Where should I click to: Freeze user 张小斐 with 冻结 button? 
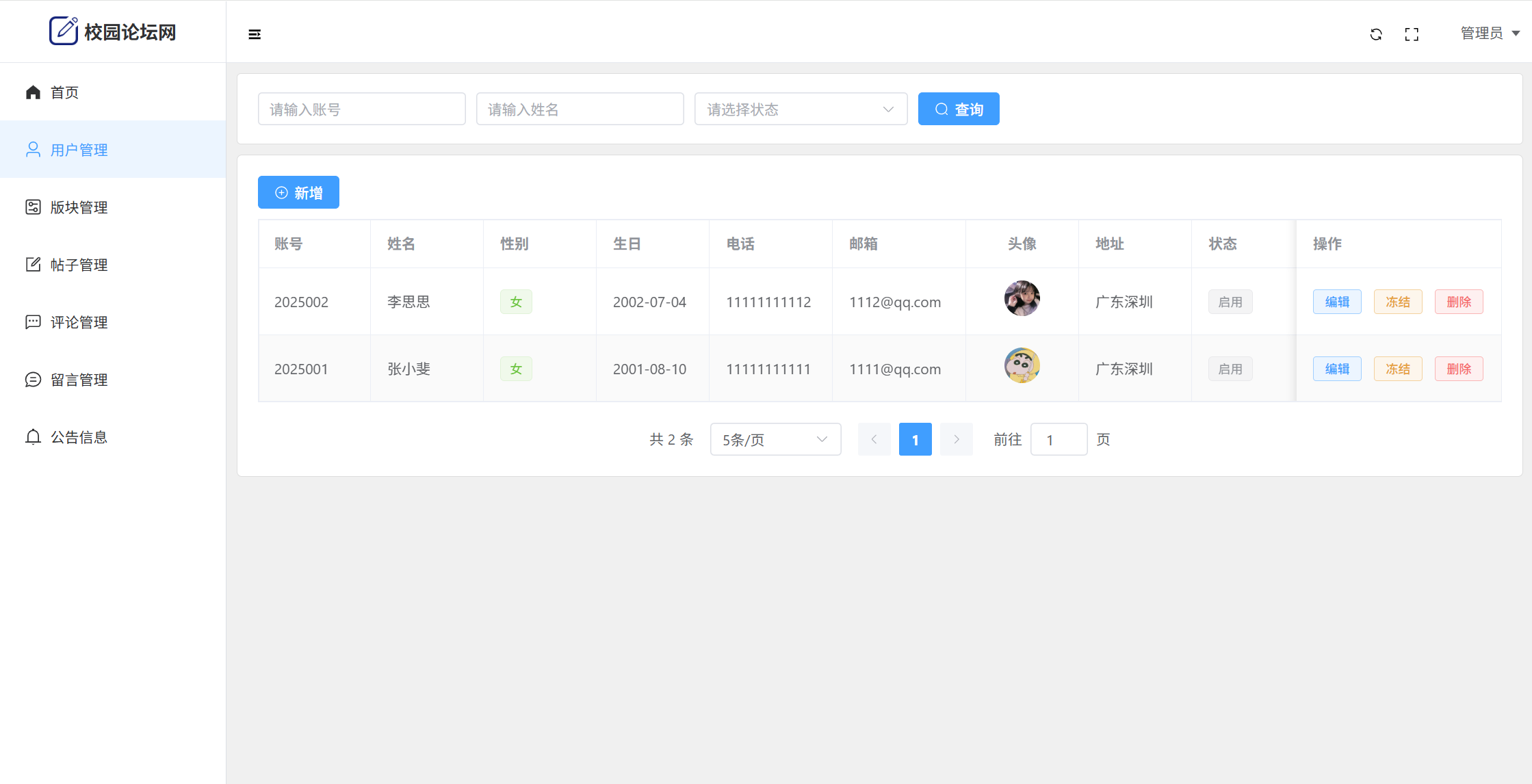pyautogui.click(x=1397, y=369)
